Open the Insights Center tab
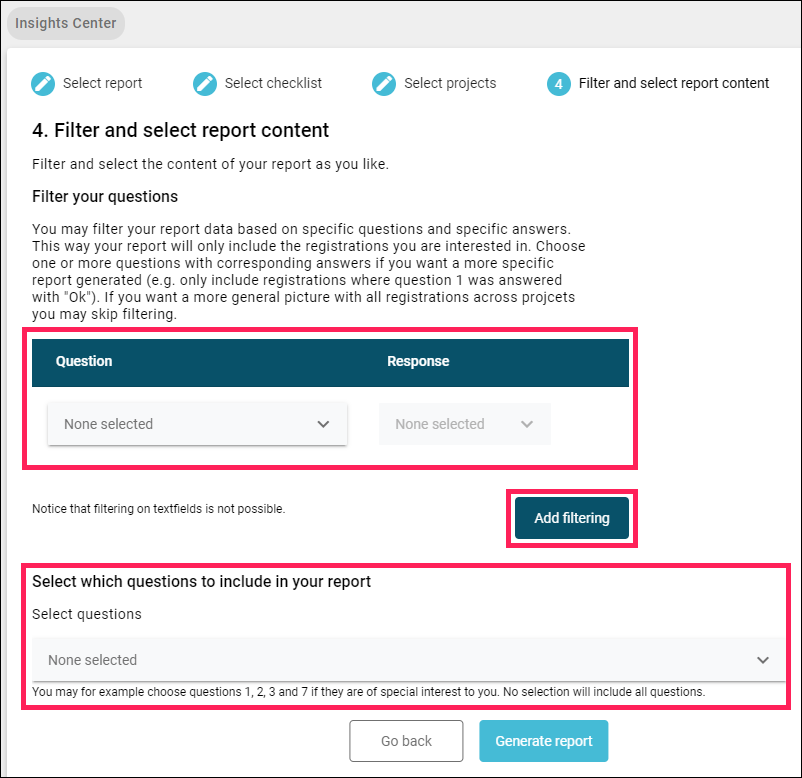The image size is (802, 778). pyautogui.click(x=65, y=23)
